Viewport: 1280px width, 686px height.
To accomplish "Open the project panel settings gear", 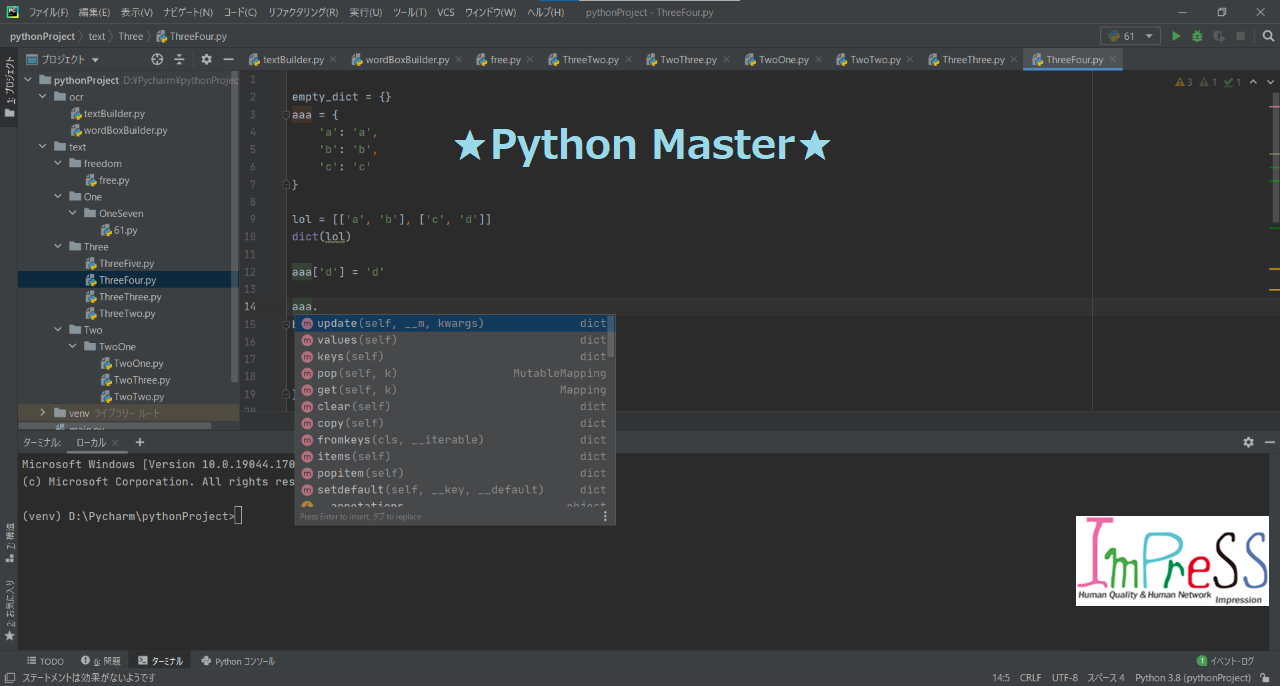I will [x=206, y=59].
